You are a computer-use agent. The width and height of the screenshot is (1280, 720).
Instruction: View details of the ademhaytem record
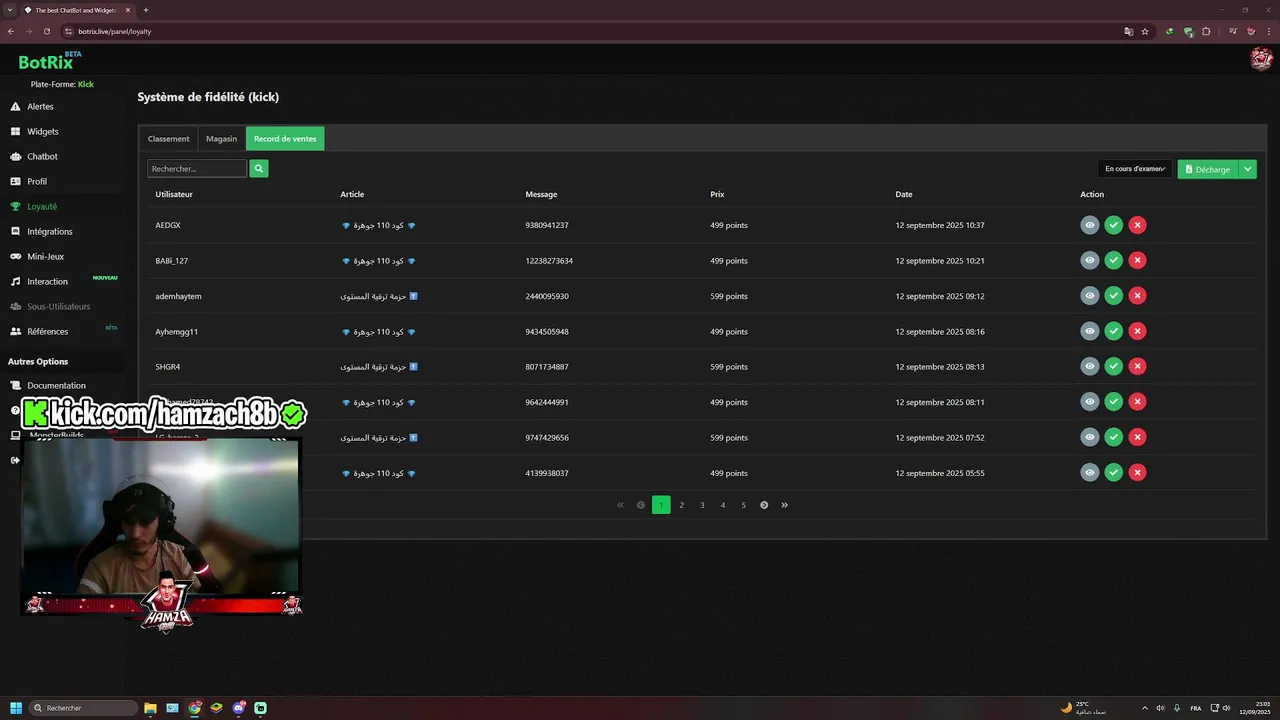pos(1089,296)
